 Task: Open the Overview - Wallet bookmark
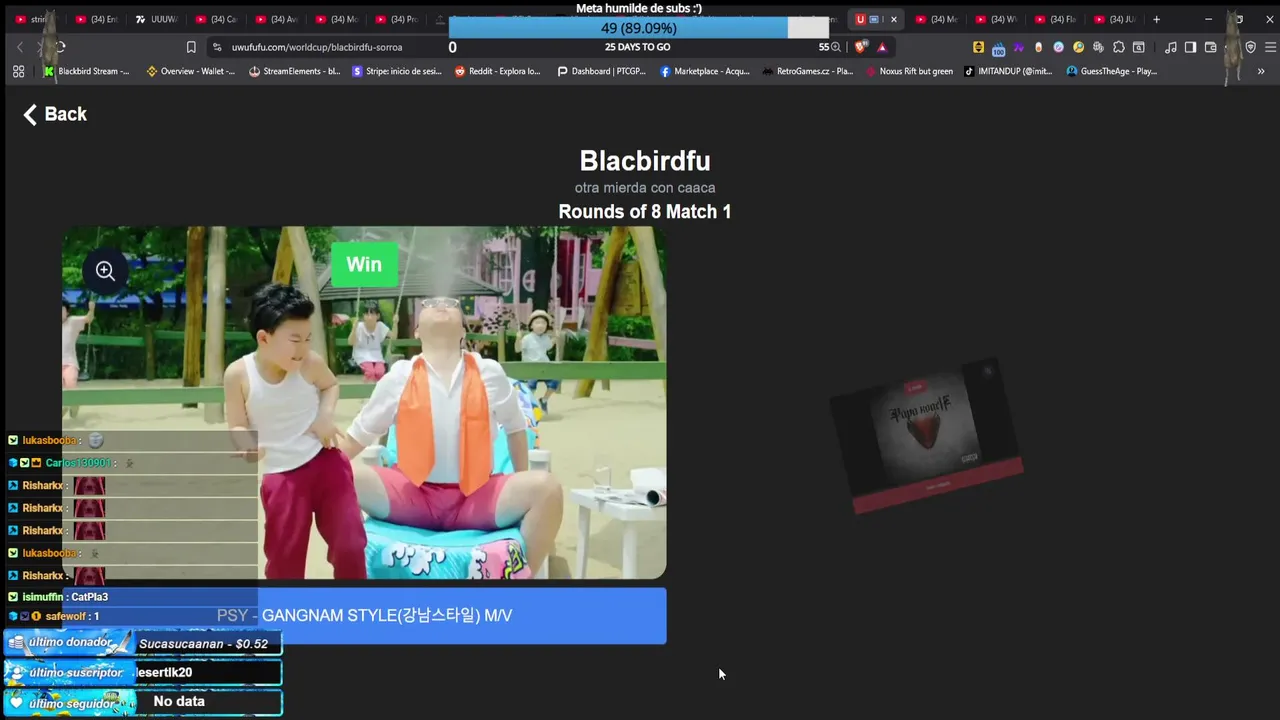[x=190, y=71]
